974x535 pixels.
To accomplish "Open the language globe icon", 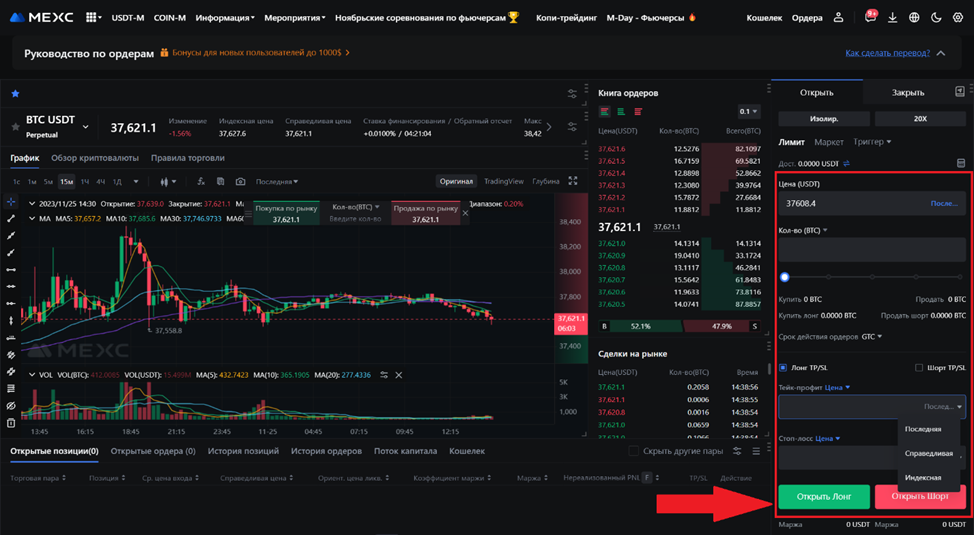I will click(x=914, y=18).
